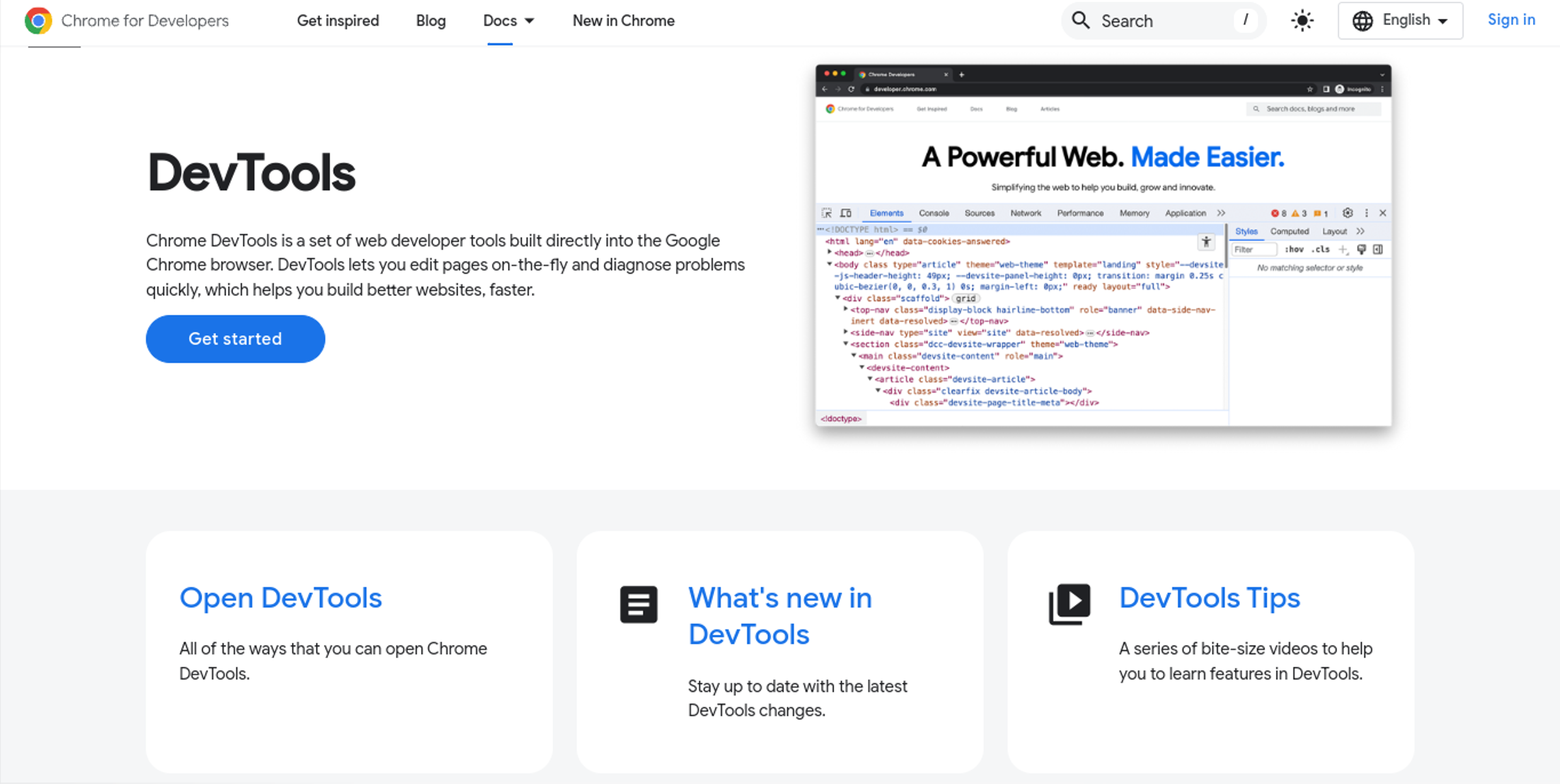Toggle the light/dark theme sun icon
This screenshot has width=1560, height=784.
(1302, 21)
